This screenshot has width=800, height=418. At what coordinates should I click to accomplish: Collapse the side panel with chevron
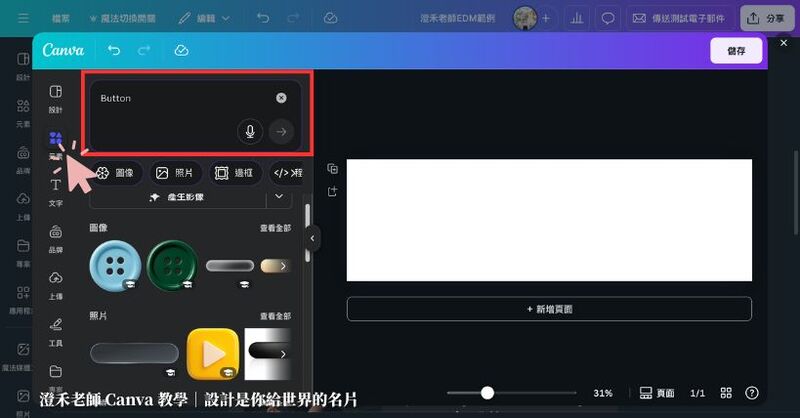313,238
